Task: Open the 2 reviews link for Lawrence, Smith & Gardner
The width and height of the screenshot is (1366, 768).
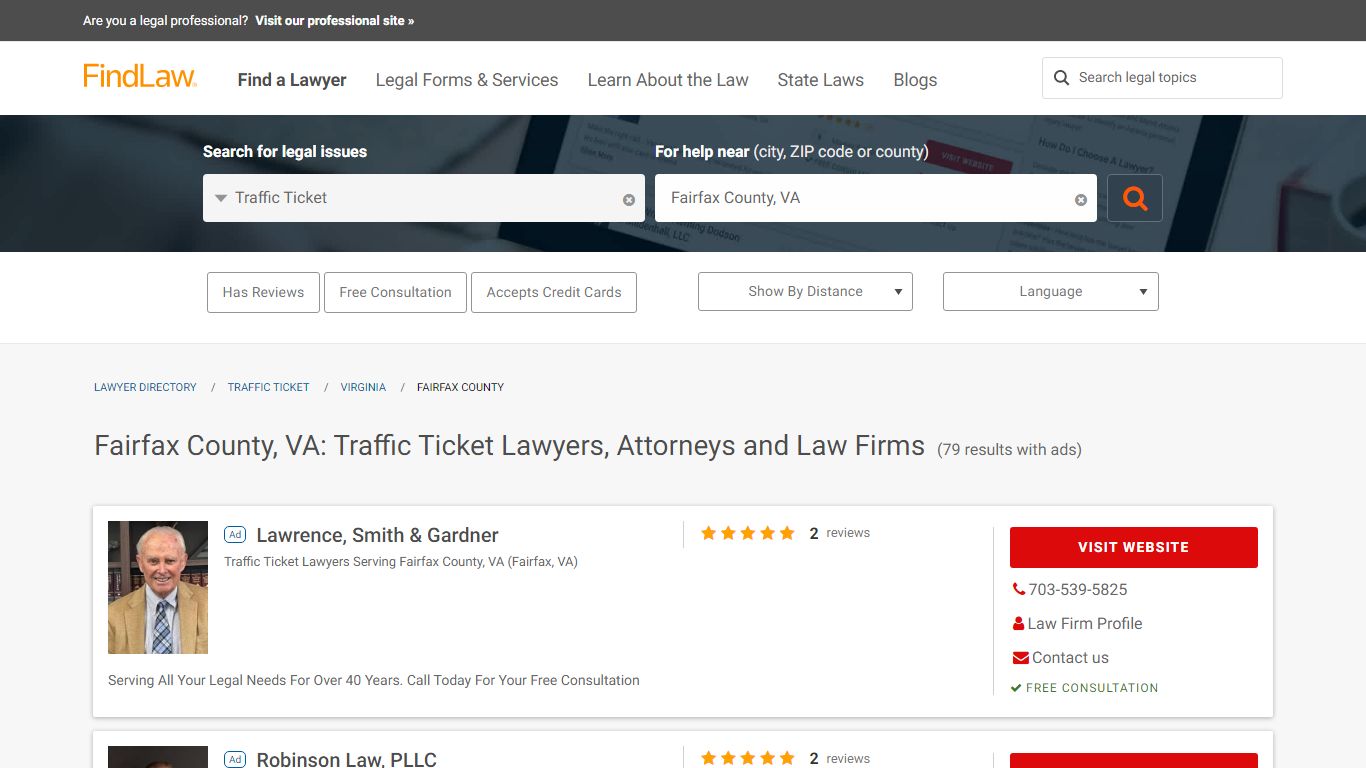Action: pos(839,533)
